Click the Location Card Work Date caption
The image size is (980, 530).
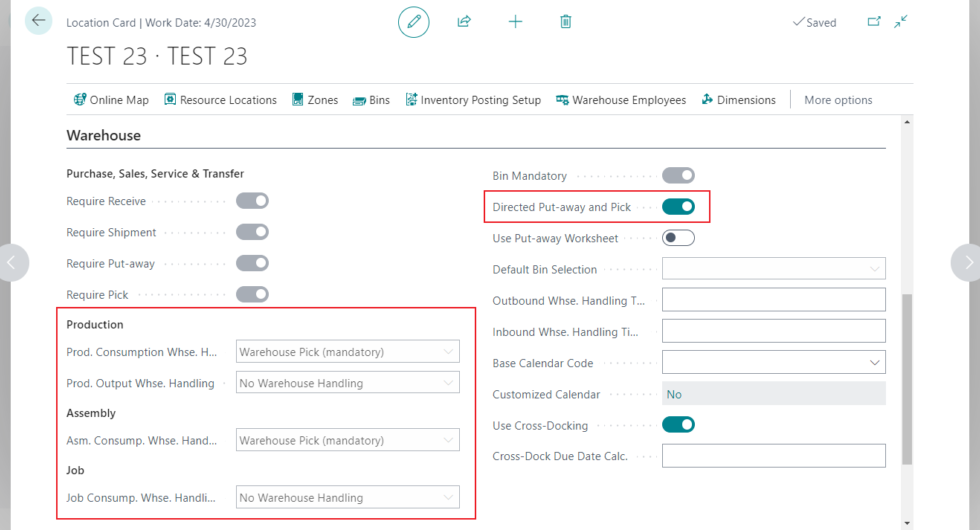(x=161, y=22)
